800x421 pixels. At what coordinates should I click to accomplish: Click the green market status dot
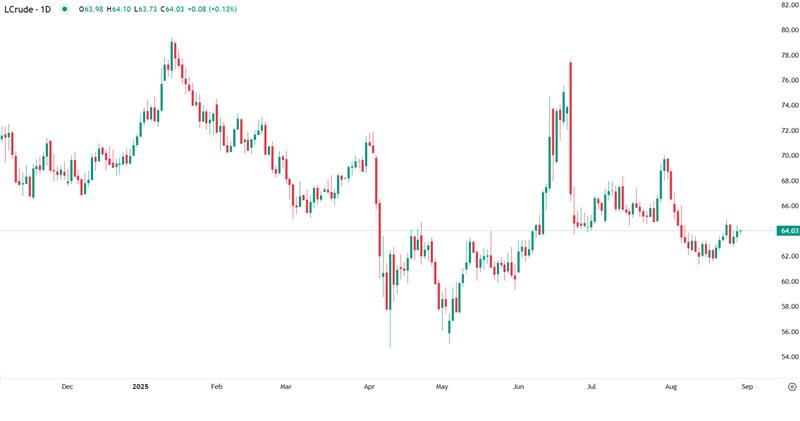(65, 8)
